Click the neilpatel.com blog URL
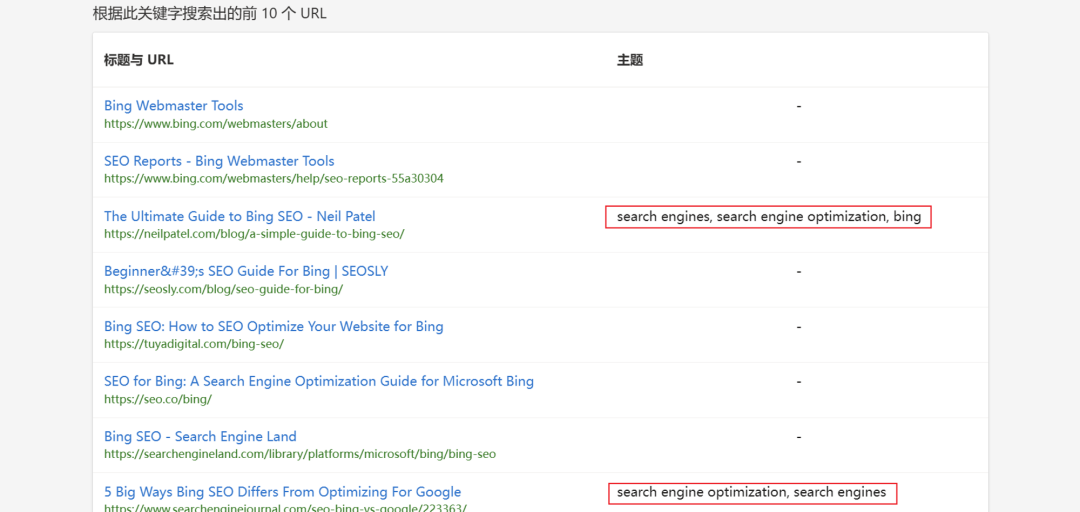1080x512 pixels. click(254, 234)
